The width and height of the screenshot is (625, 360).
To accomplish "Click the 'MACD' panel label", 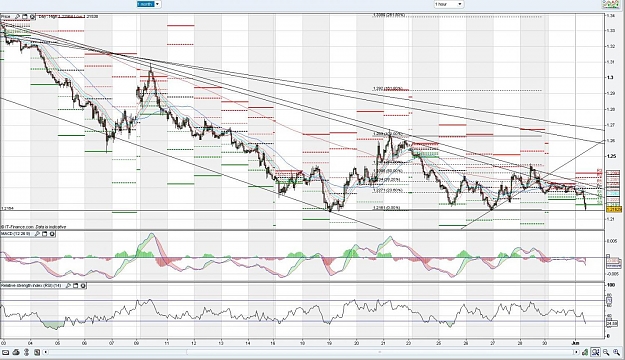I will coord(16,234).
